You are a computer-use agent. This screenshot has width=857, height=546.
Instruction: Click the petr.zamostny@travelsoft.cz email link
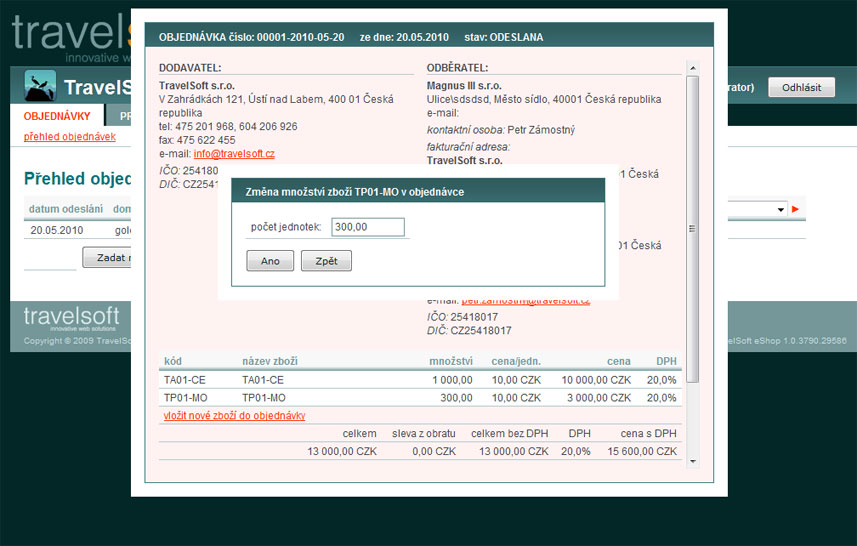526,302
